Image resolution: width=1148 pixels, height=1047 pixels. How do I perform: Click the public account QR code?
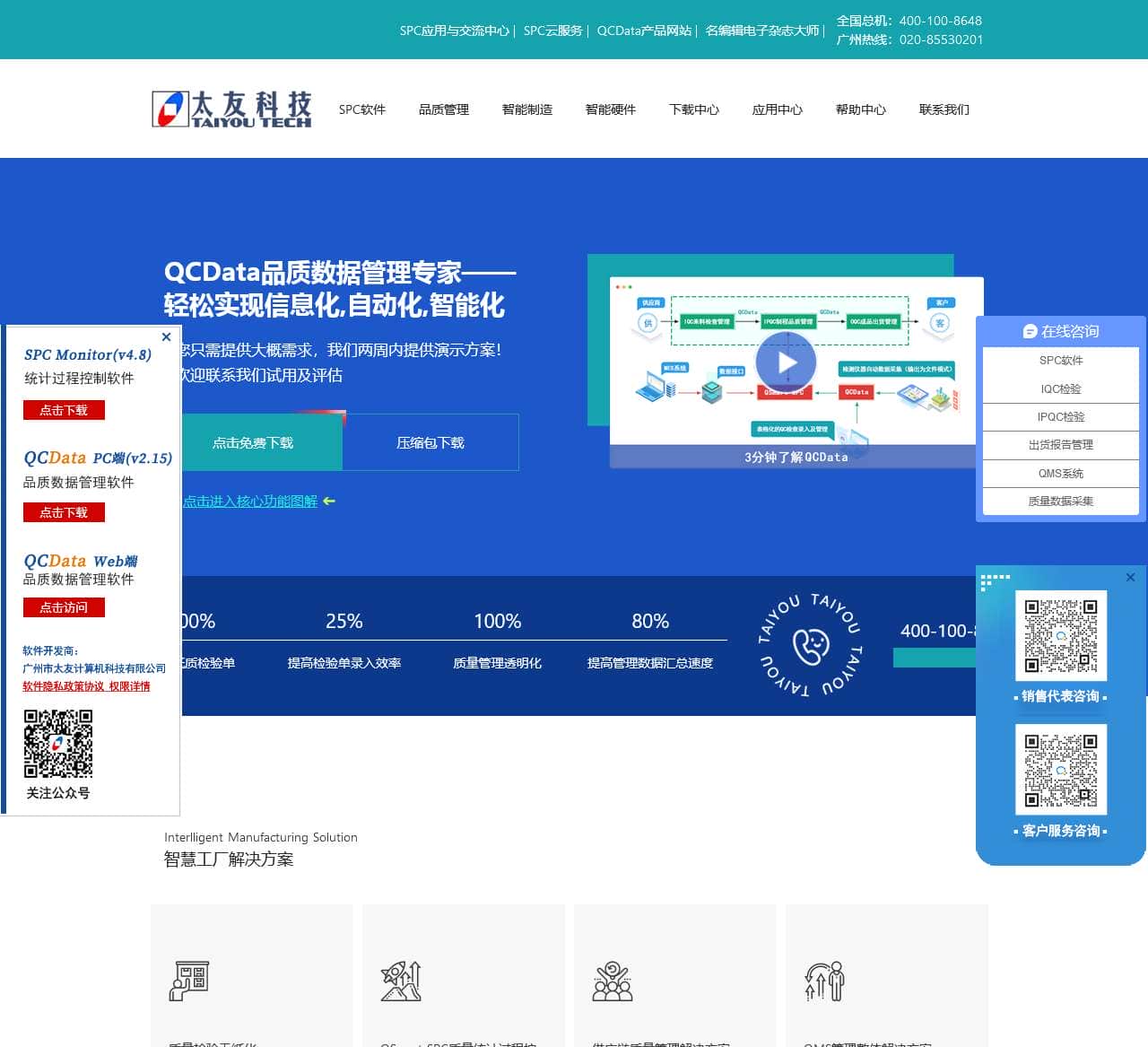tap(58, 744)
